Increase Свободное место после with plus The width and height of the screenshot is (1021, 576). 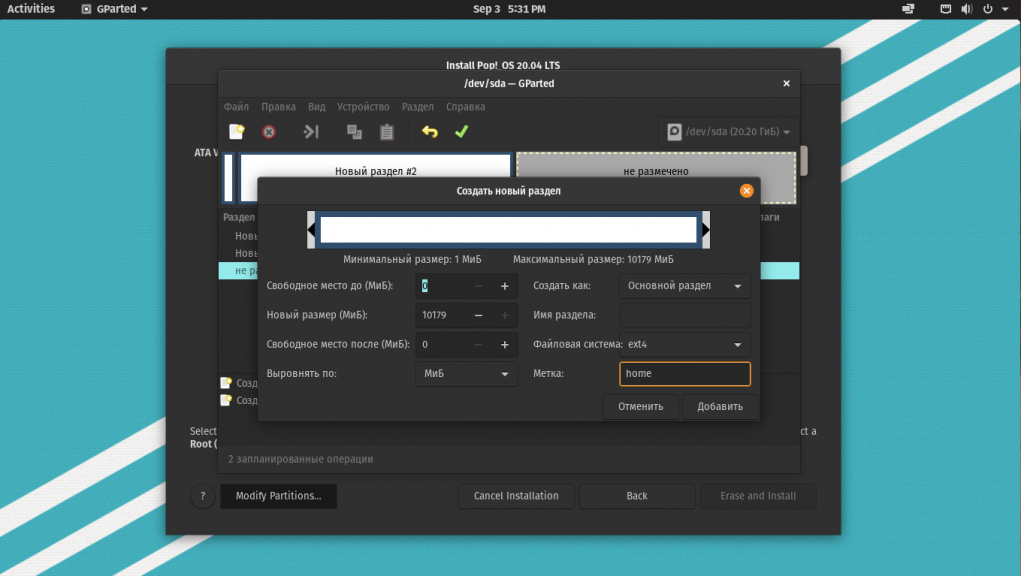coord(504,345)
